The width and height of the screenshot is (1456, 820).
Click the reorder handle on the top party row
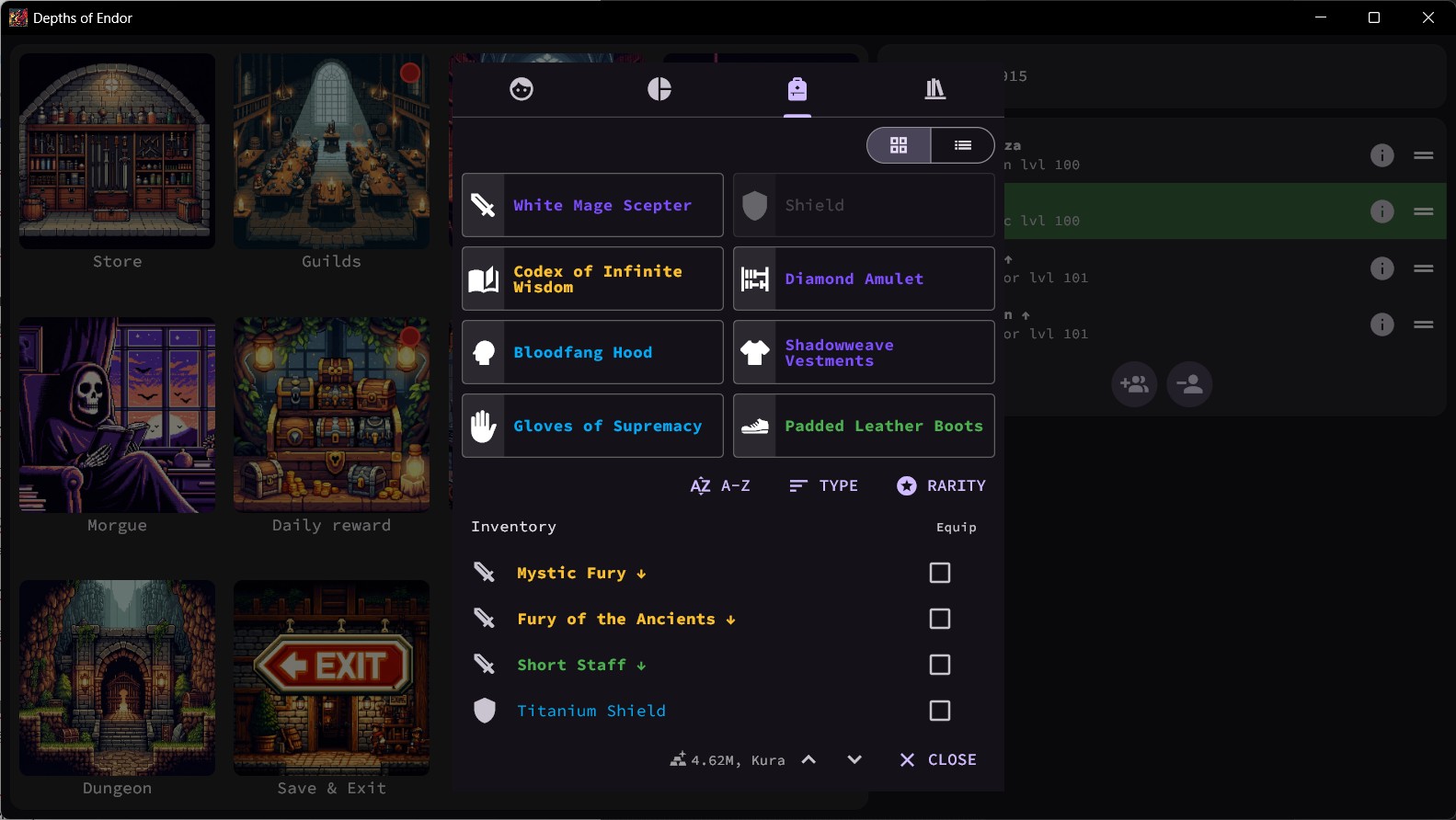click(x=1424, y=155)
